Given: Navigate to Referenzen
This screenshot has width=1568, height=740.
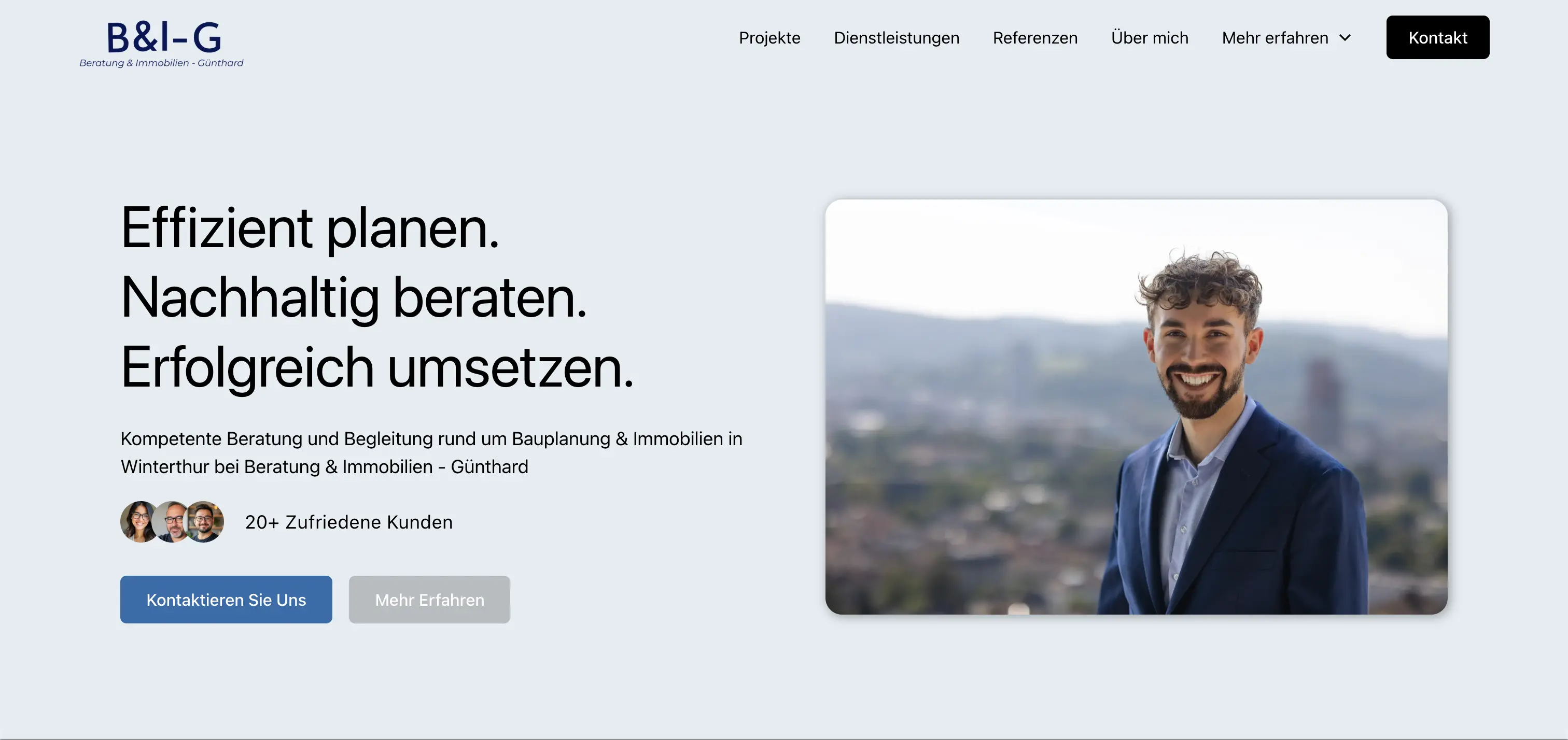Looking at the screenshot, I should (x=1035, y=38).
